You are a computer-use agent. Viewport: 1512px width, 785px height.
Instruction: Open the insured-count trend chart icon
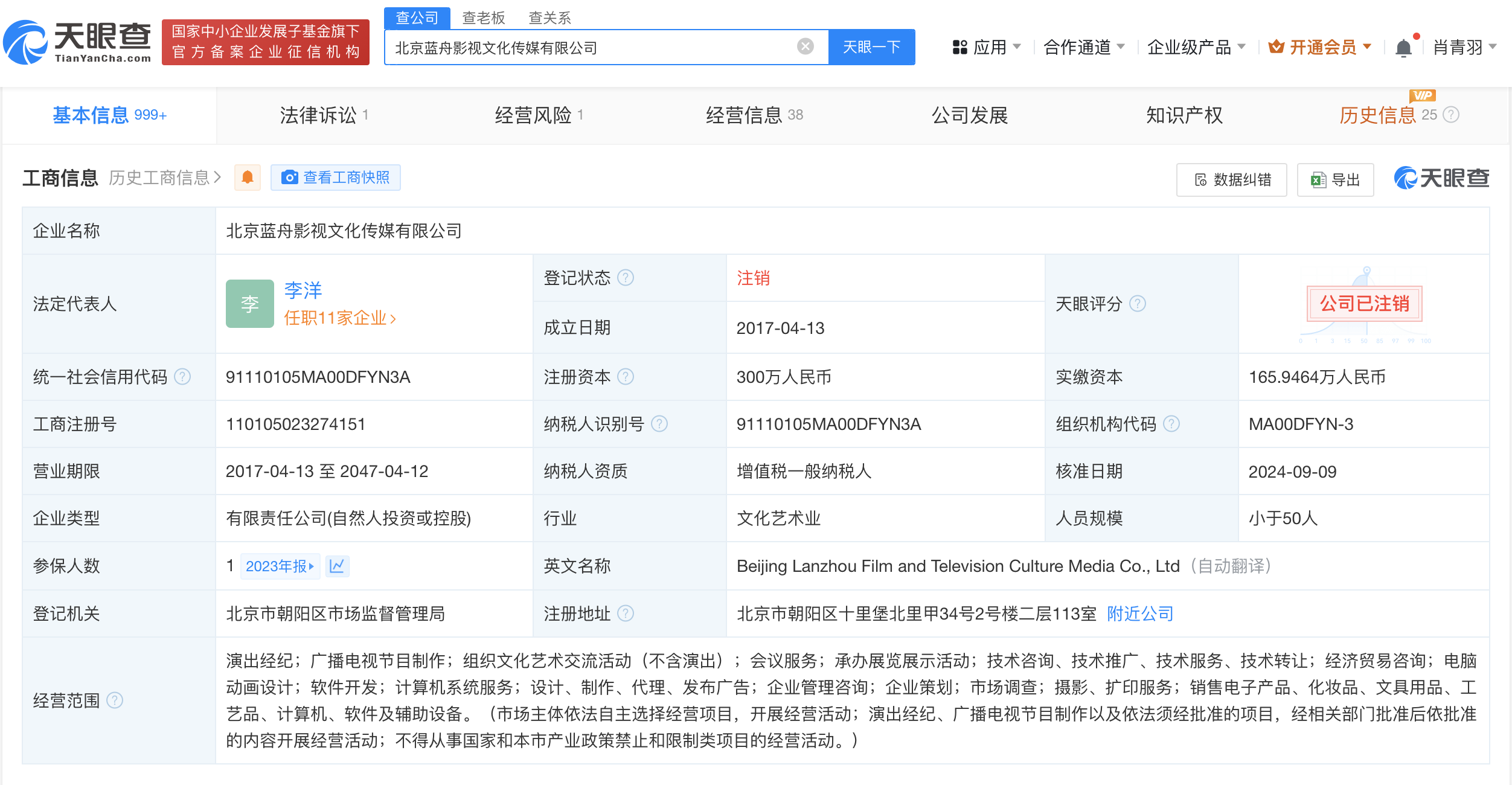tap(337, 566)
